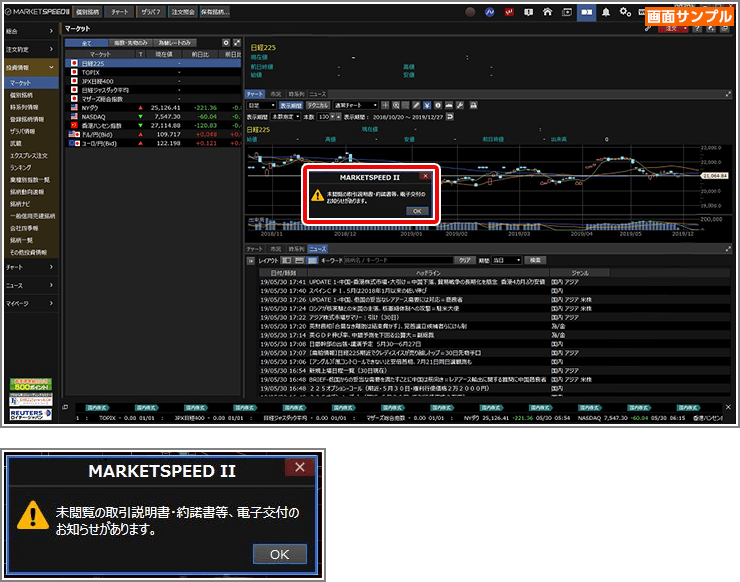Collapse the 投資情報 sidebar section
The image size is (740, 582).
point(31,67)
